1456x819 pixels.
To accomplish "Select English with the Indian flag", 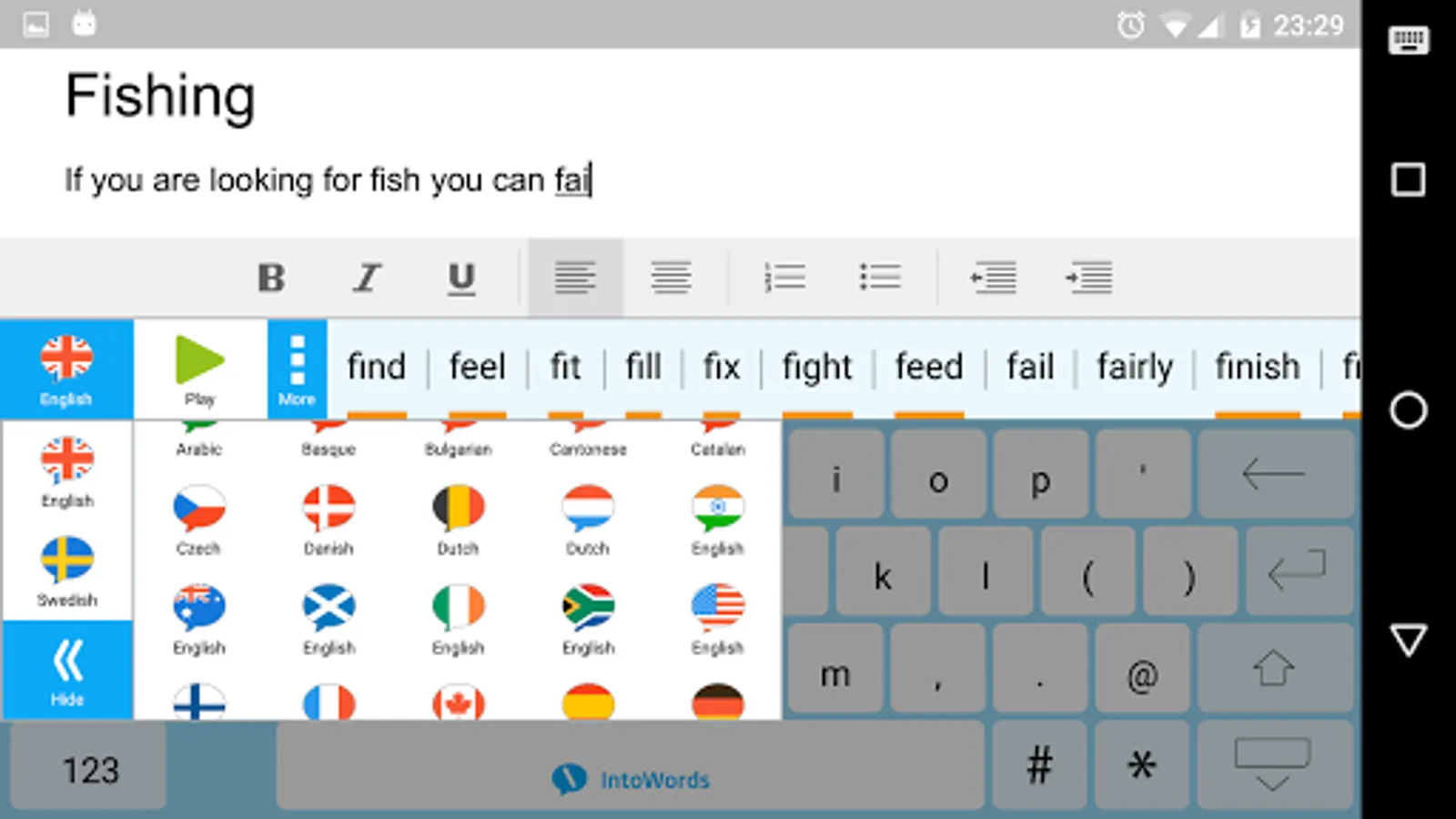I will [717, 520].
